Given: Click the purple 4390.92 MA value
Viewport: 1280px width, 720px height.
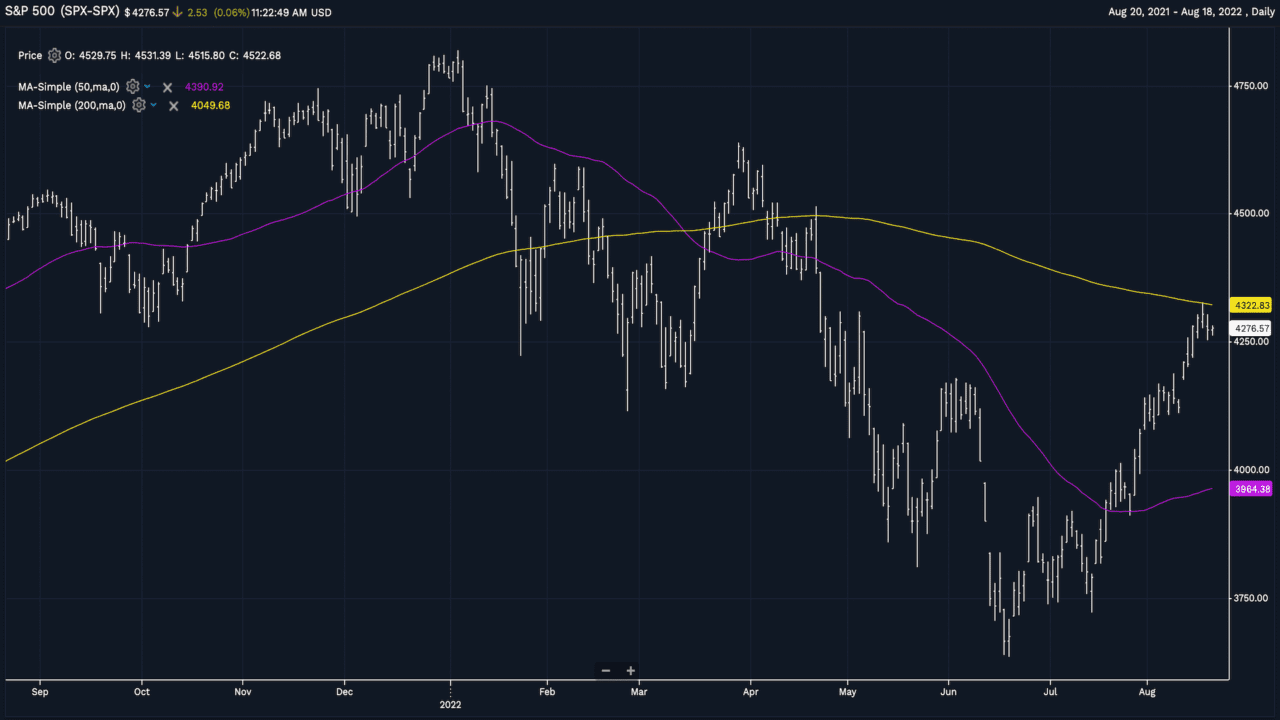Looking at the screenshot, I should pyautogui.click(x=204, y=87).
